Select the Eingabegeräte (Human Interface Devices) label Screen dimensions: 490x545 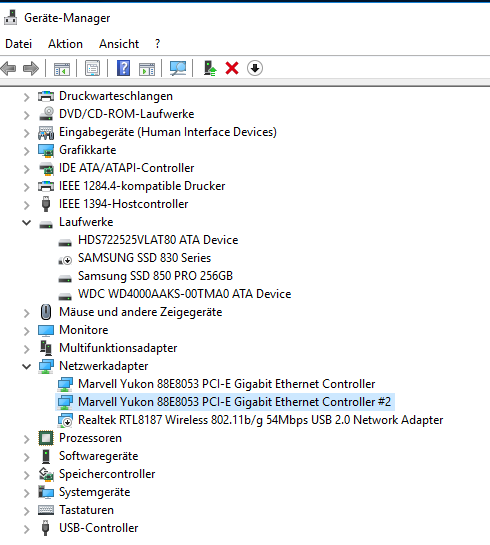(x=168, y=132)
